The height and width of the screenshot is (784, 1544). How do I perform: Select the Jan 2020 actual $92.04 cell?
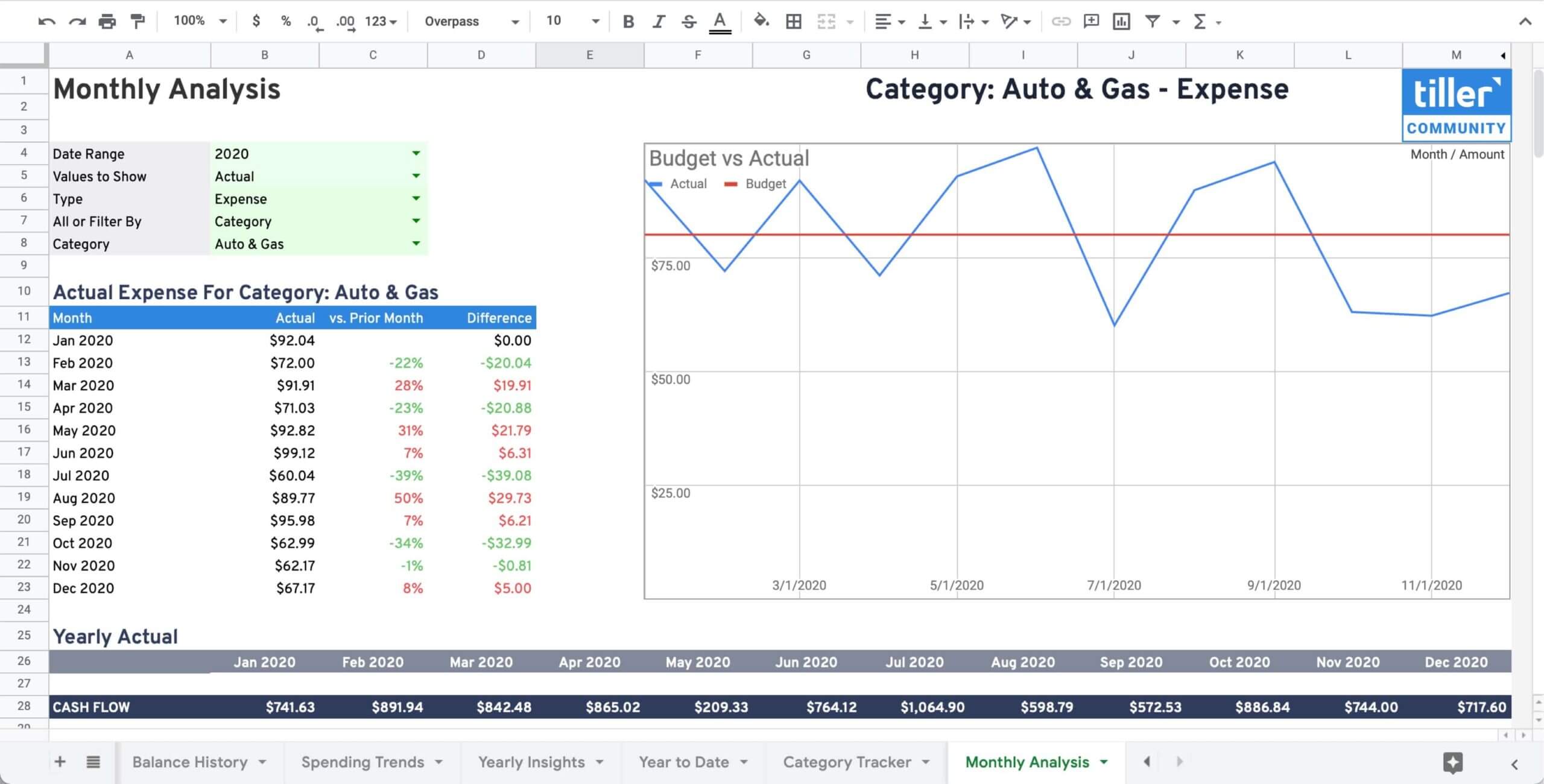265,340
